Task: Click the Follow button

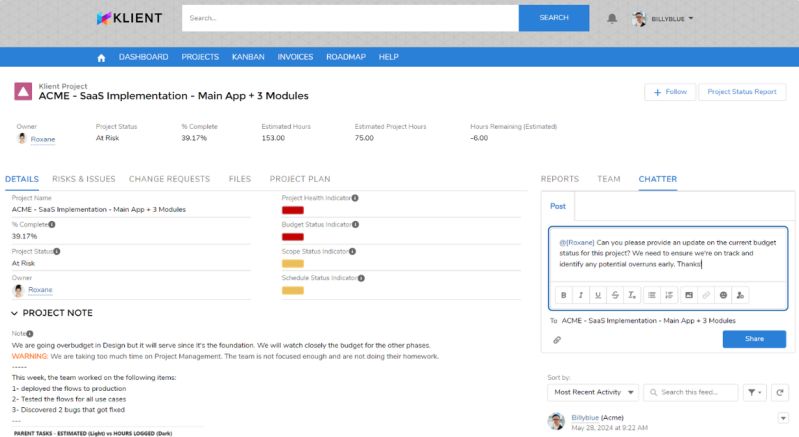Action: click(x=670, y=92)
